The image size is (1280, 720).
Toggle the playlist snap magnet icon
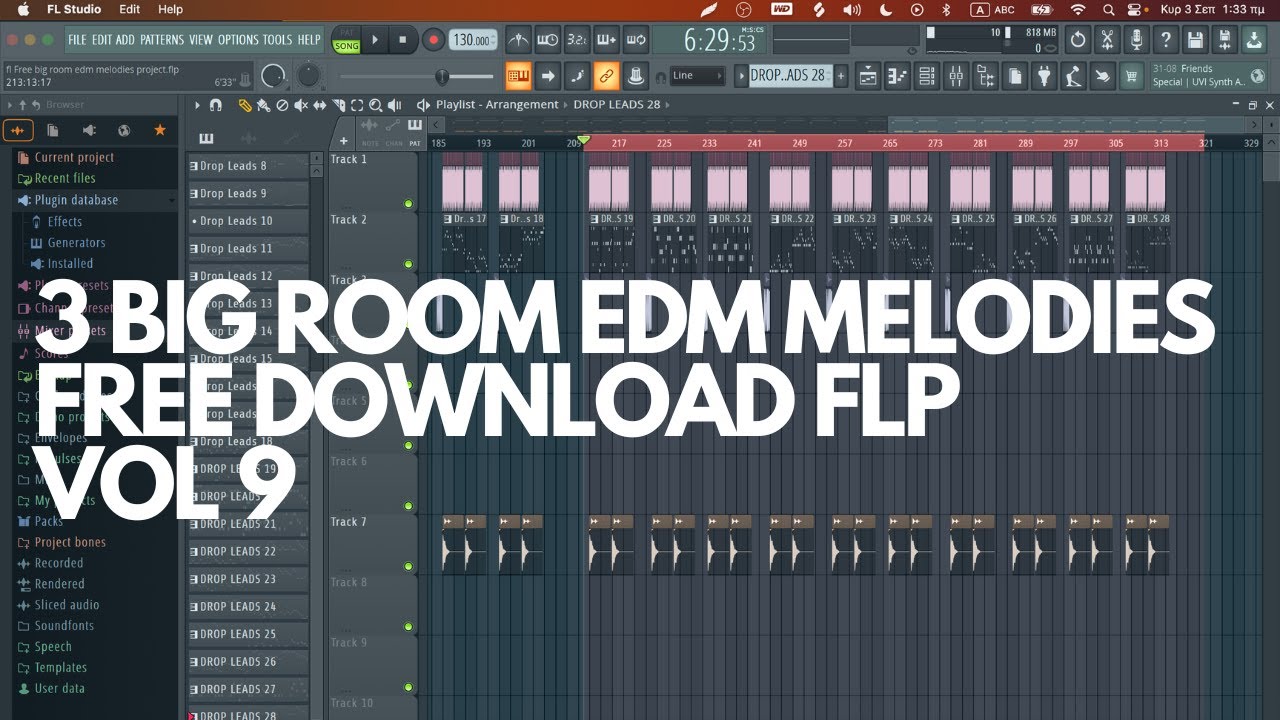(x=215, y=105)
